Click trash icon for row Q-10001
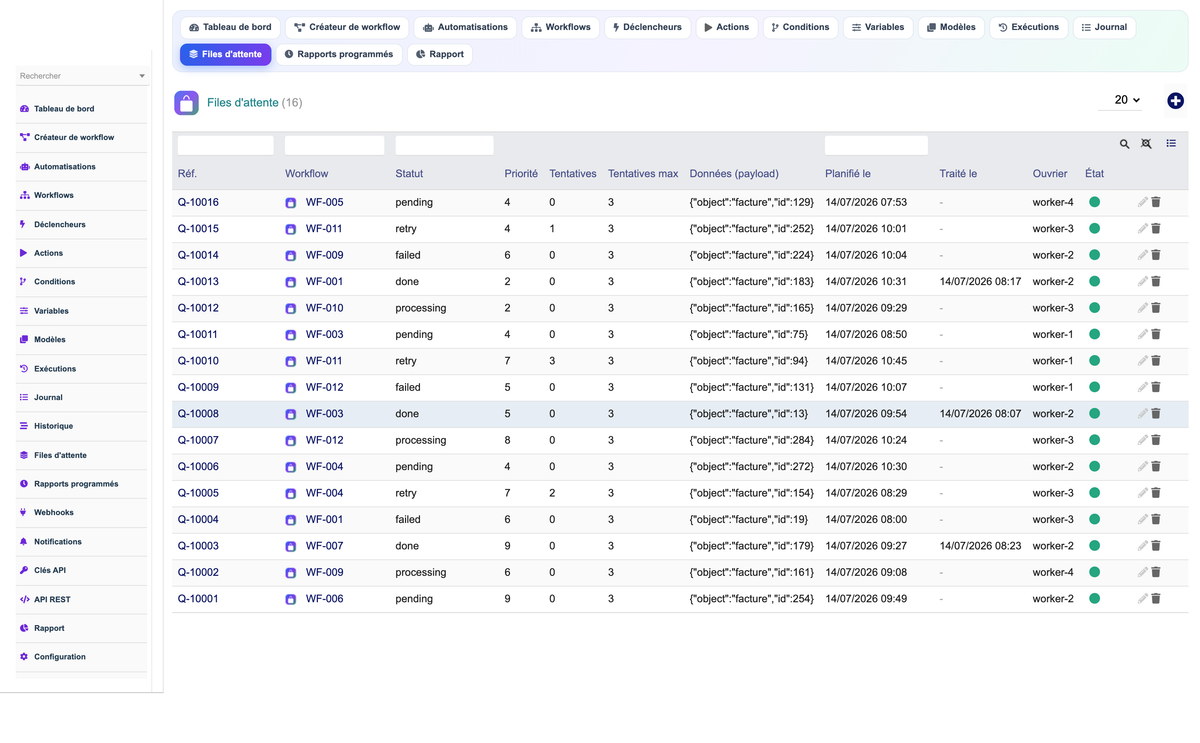The width and height of the screenshot is (1200, 743). click(1156, 599)
